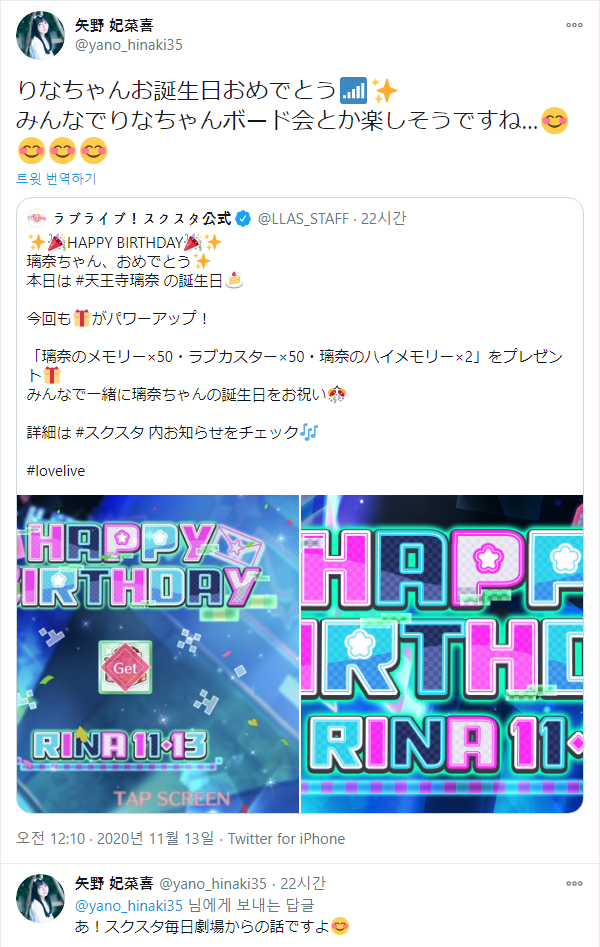Click 矢野妃菜喜 profile avatar at top

click(40, 35)
